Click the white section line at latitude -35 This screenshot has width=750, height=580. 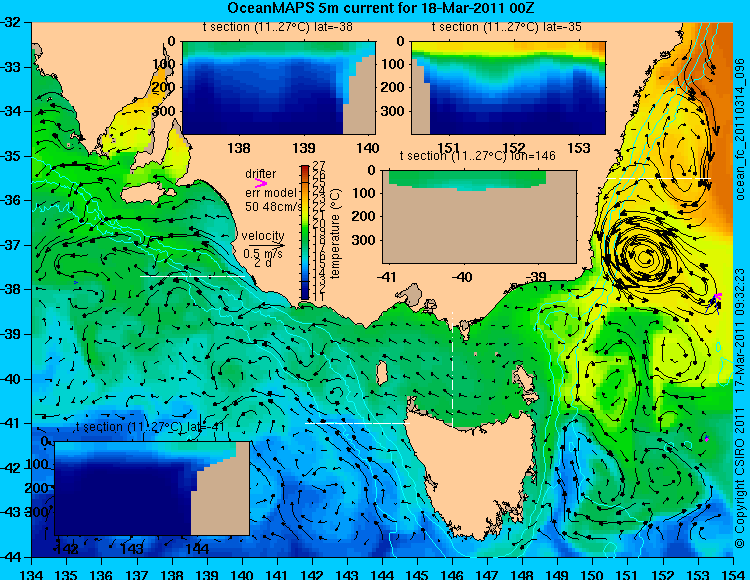click(x=659, y=178)
